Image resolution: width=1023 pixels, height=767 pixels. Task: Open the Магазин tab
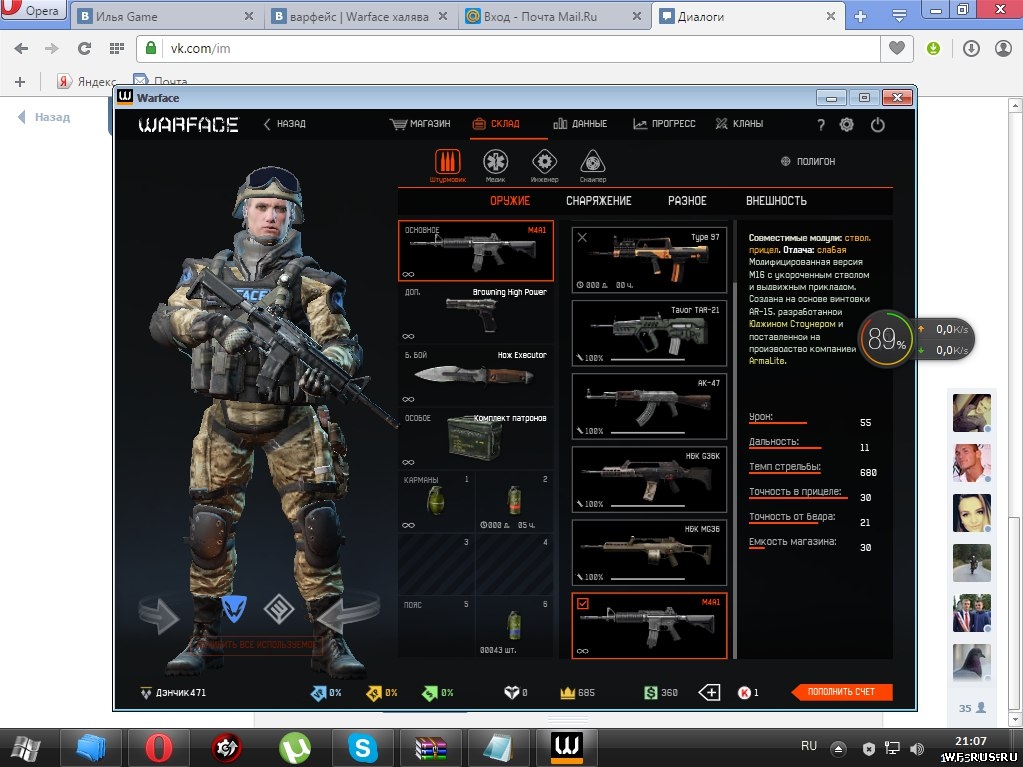(420, 123)
